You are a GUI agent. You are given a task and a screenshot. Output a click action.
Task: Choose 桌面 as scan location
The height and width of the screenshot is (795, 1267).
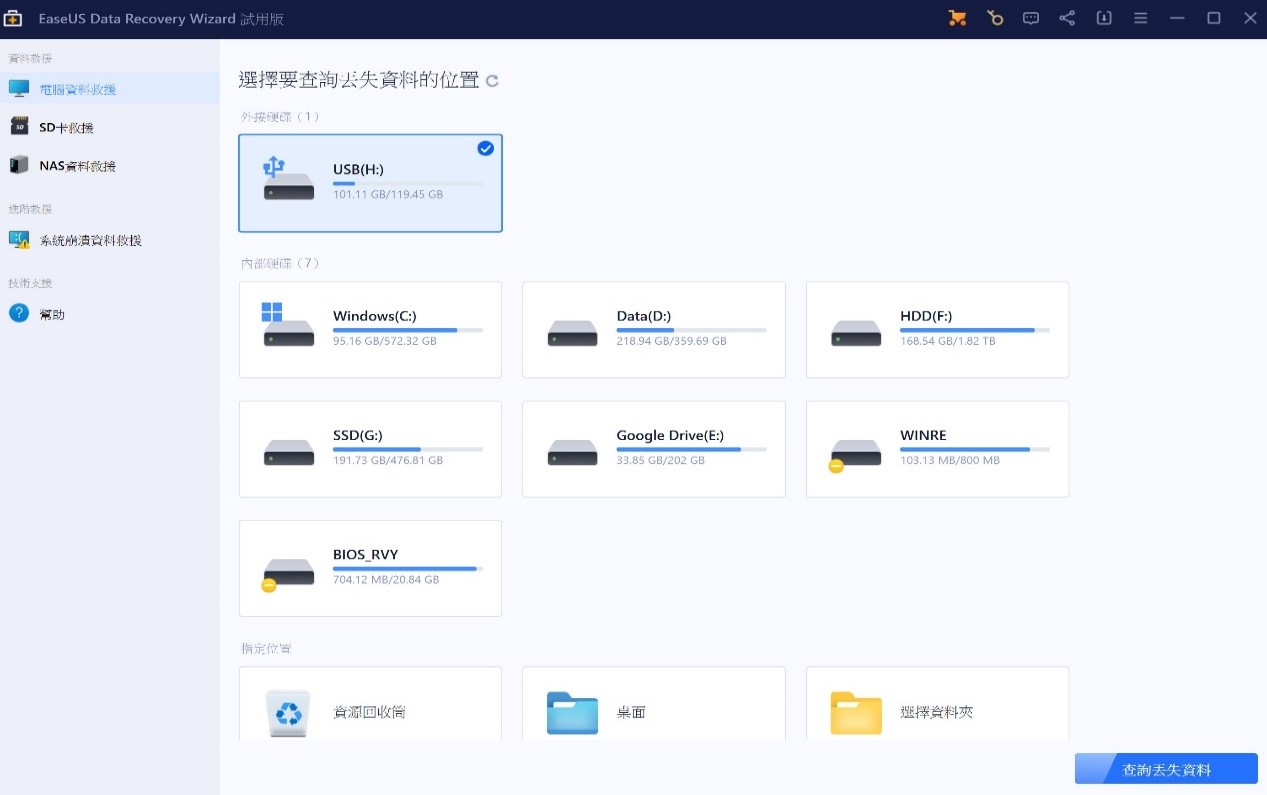coord(654,704)
